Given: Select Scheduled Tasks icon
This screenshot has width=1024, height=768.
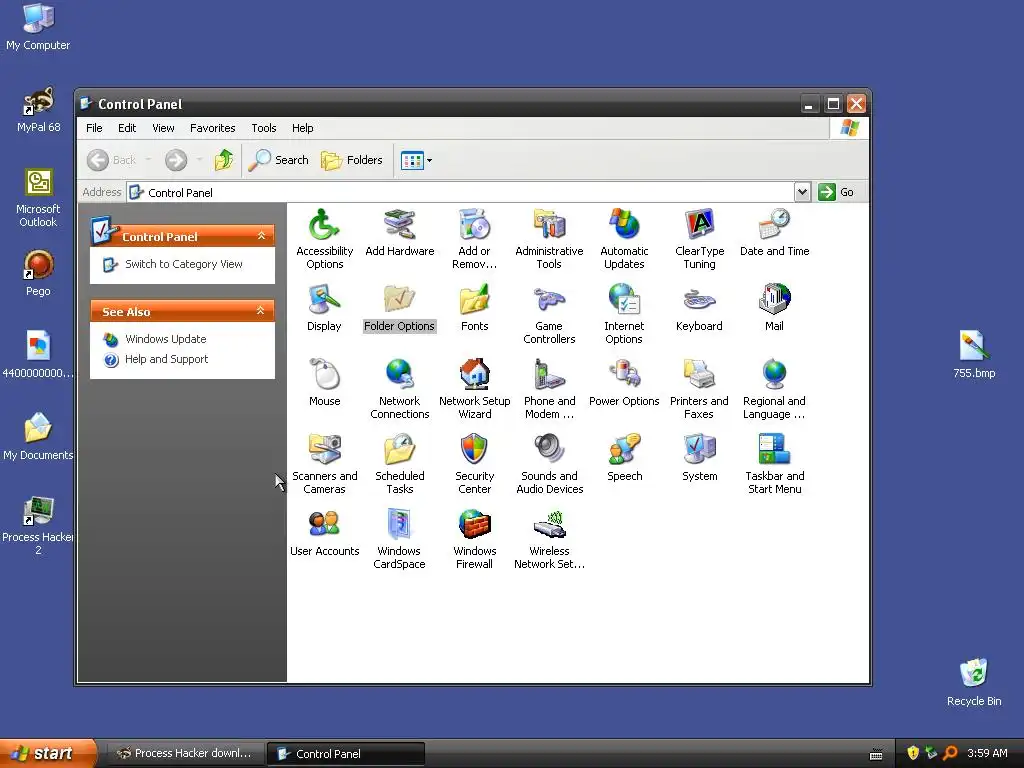Looking at the screenshot, I should click(x=399, y=451).
